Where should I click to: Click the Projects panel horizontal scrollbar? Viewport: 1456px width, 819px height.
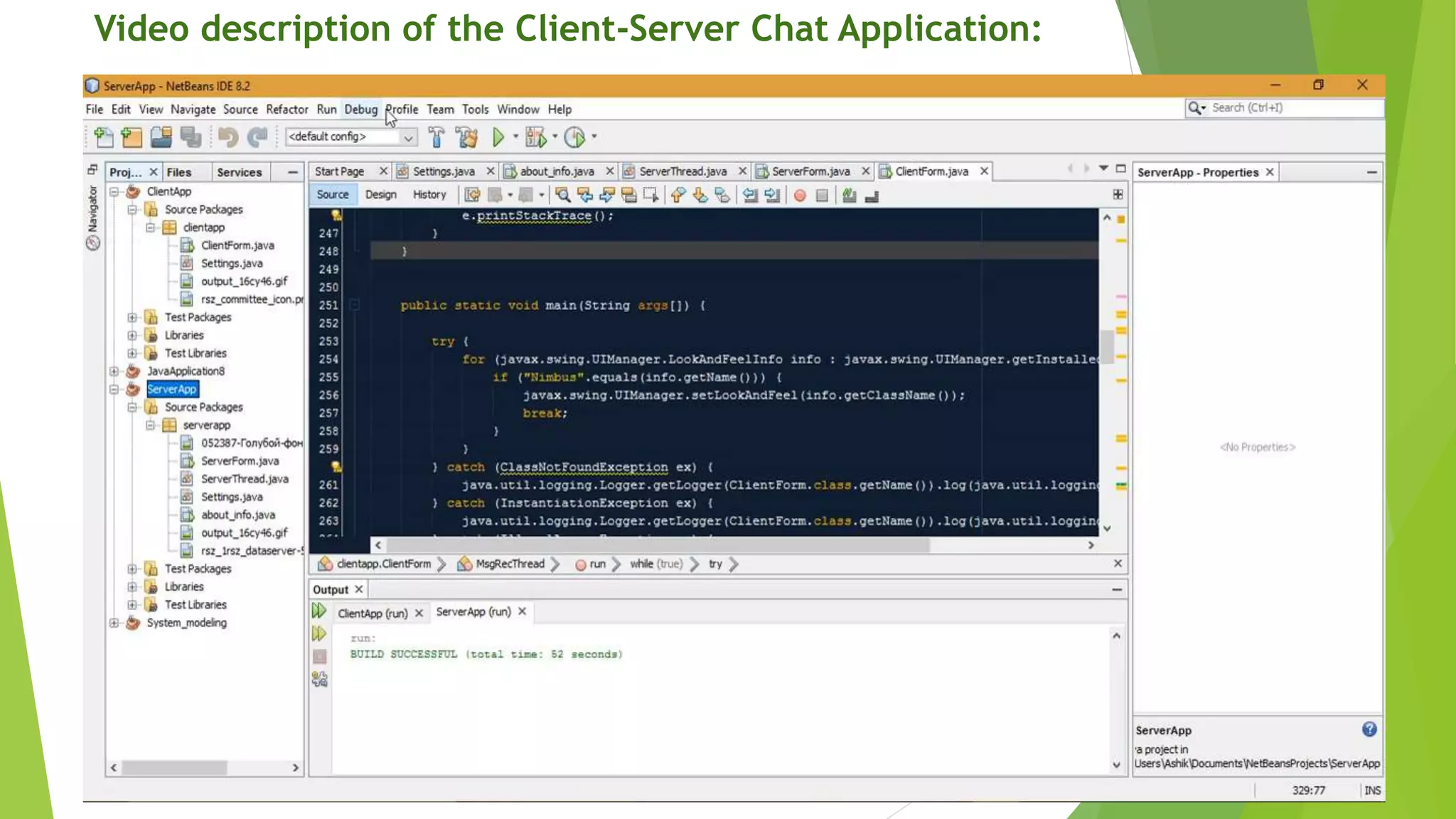pyautogui.click(x=174, y=768)
